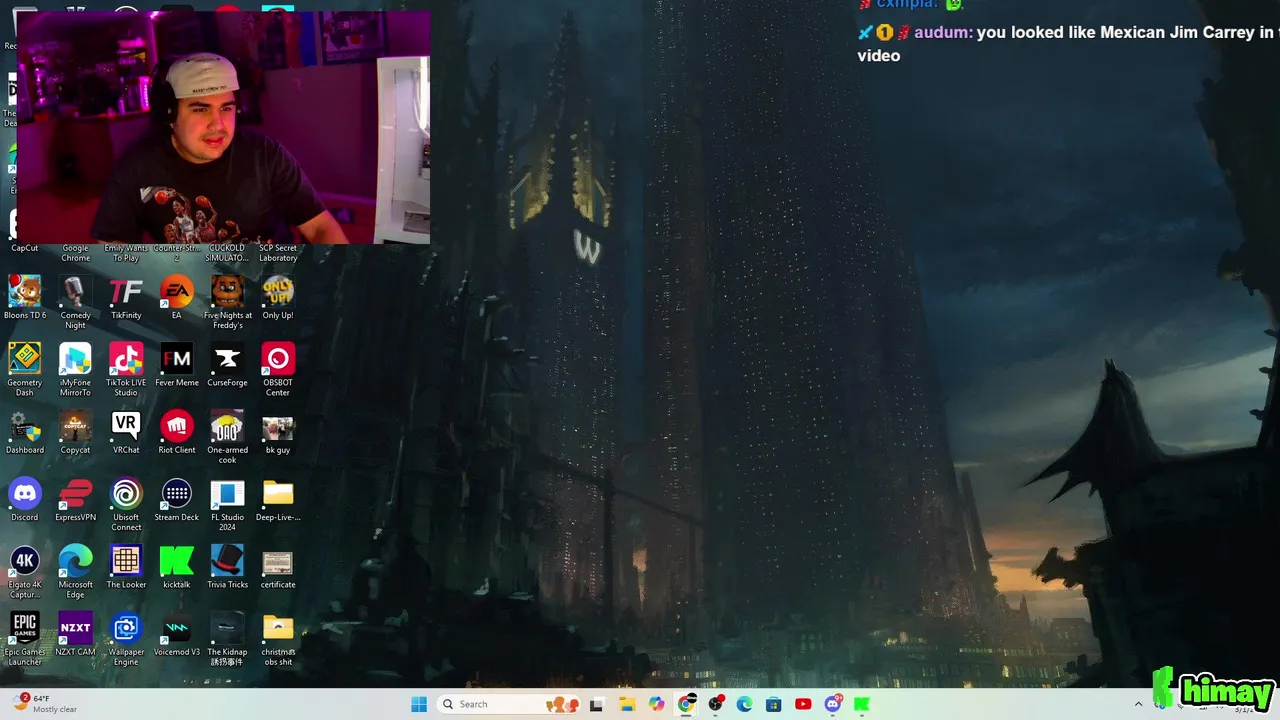Open Task View on the taskbar
The image size is (1280, 720).
pyautogui.click(x=597, y=704)
